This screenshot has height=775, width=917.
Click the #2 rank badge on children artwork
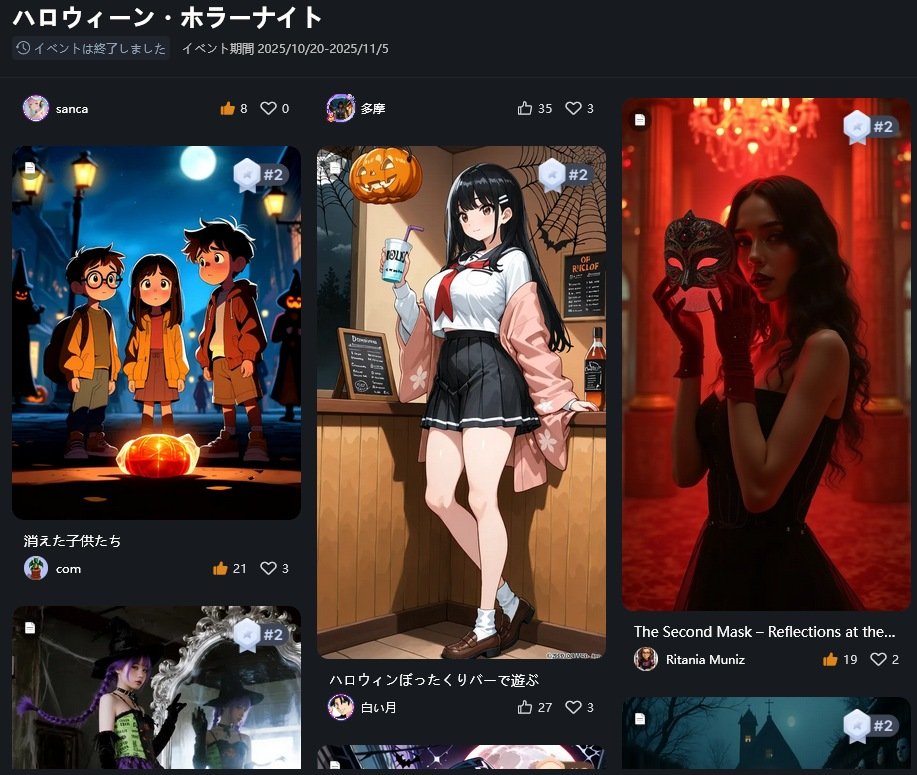[x=260, y=175]
